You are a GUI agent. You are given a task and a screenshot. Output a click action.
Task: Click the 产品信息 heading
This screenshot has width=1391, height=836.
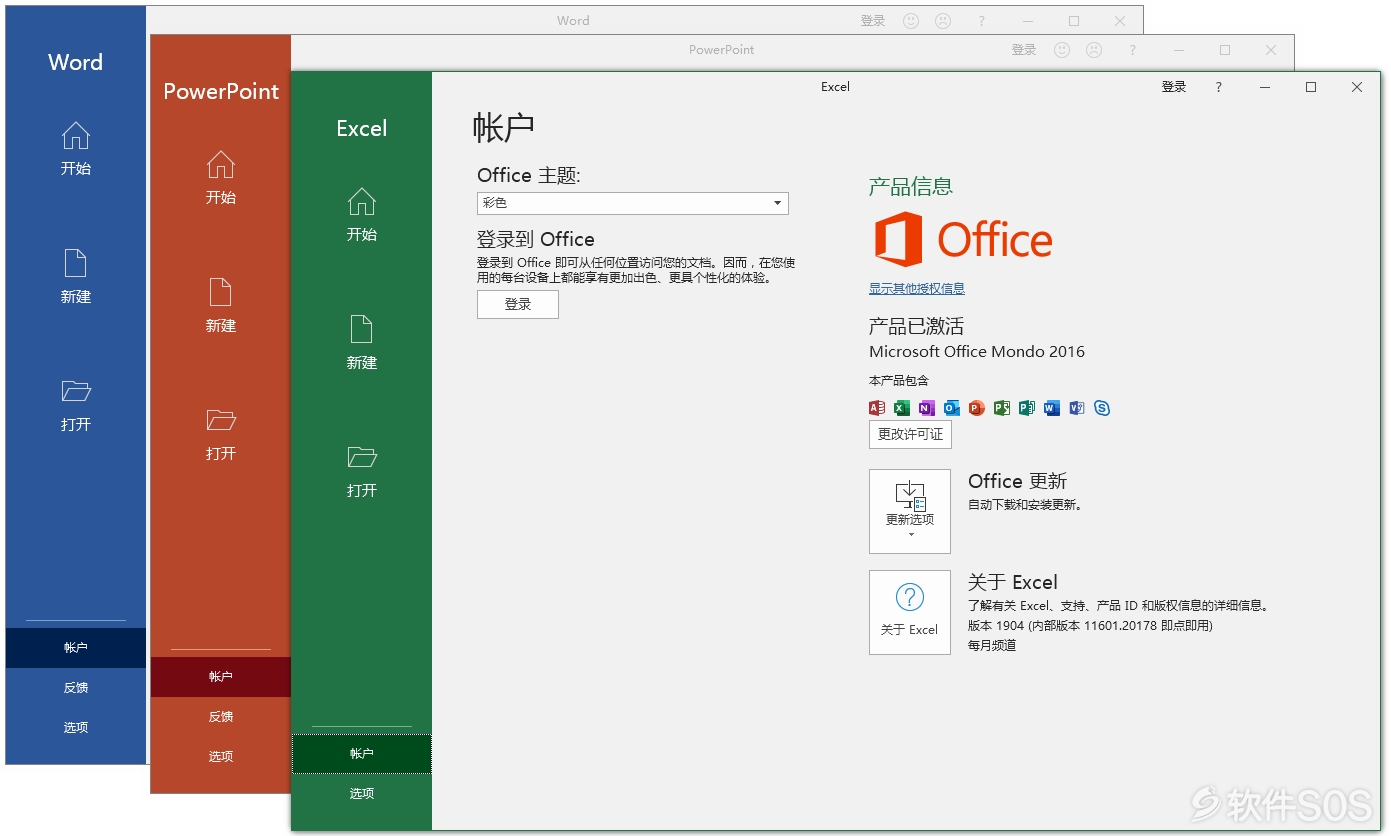pos(911,187)
